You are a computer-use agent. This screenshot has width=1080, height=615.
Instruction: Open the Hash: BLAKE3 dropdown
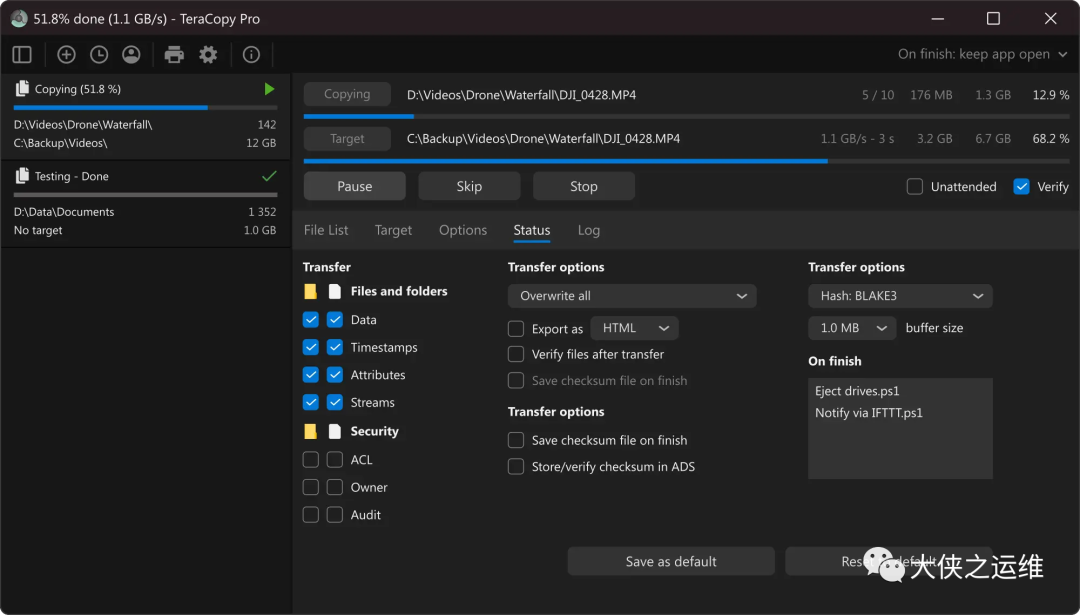point(900,296)
